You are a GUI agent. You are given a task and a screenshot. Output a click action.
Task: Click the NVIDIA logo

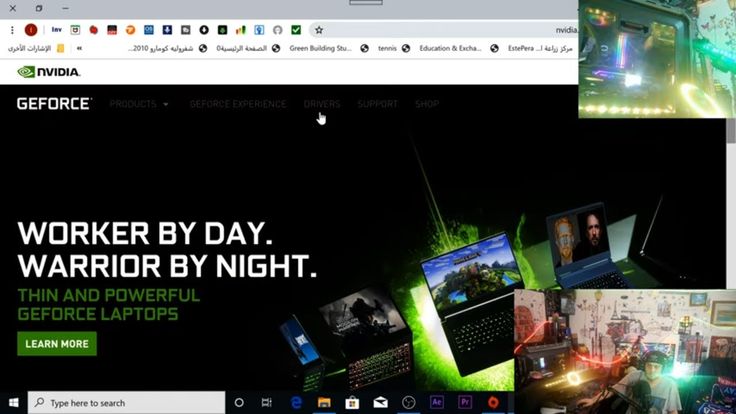(x=49, y=72)
